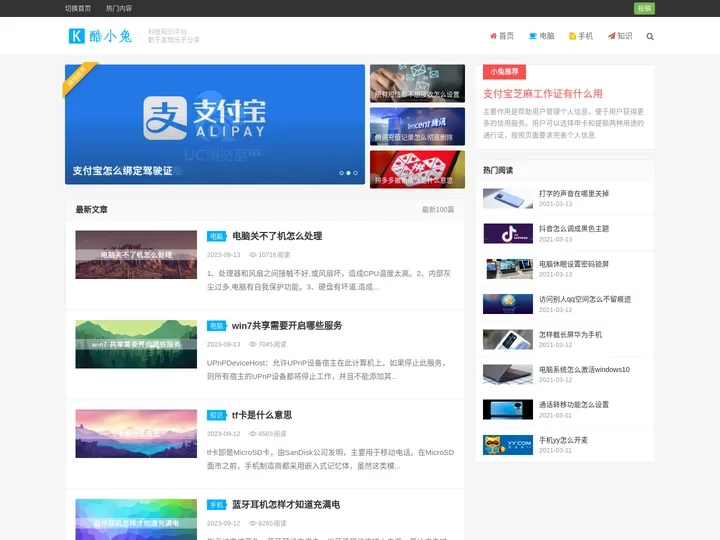
Task: Select the third carousel dot
Action: [x=355, y=173]
